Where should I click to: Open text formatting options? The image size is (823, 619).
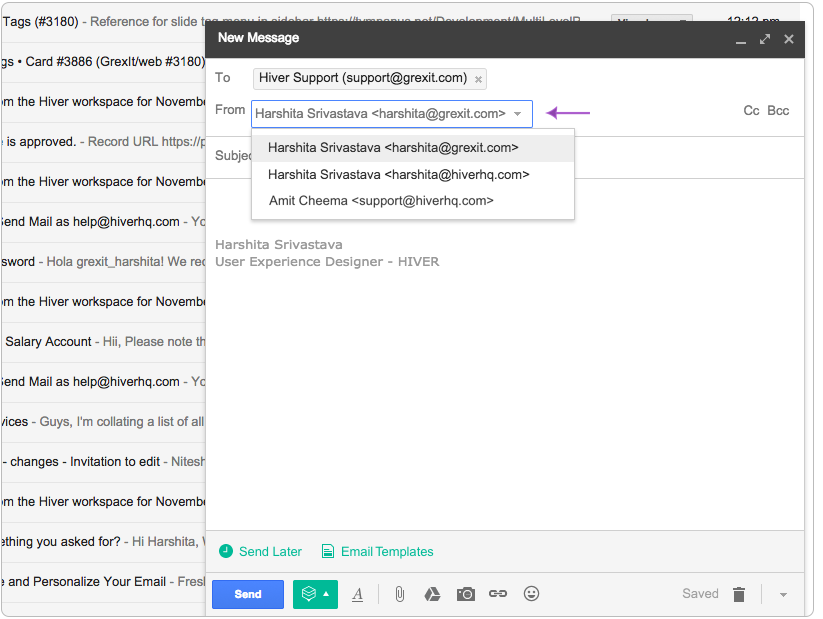click(x=357, y=594)
